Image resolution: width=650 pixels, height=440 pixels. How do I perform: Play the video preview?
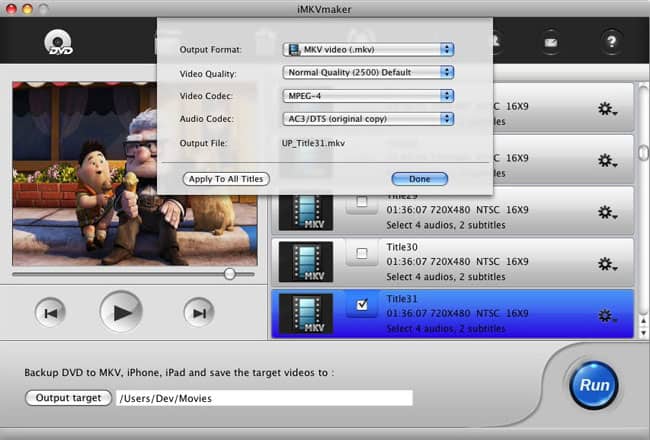point(121,312)
